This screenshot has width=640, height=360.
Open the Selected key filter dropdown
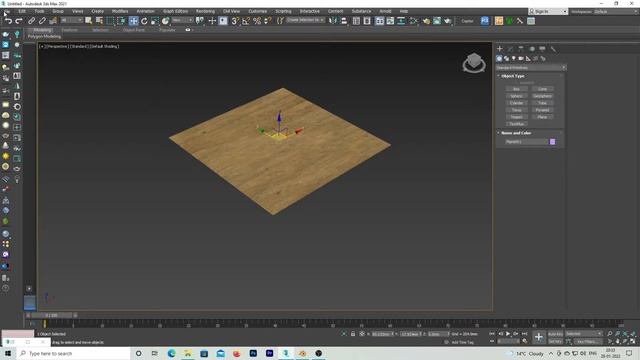(x=584, y=334)
